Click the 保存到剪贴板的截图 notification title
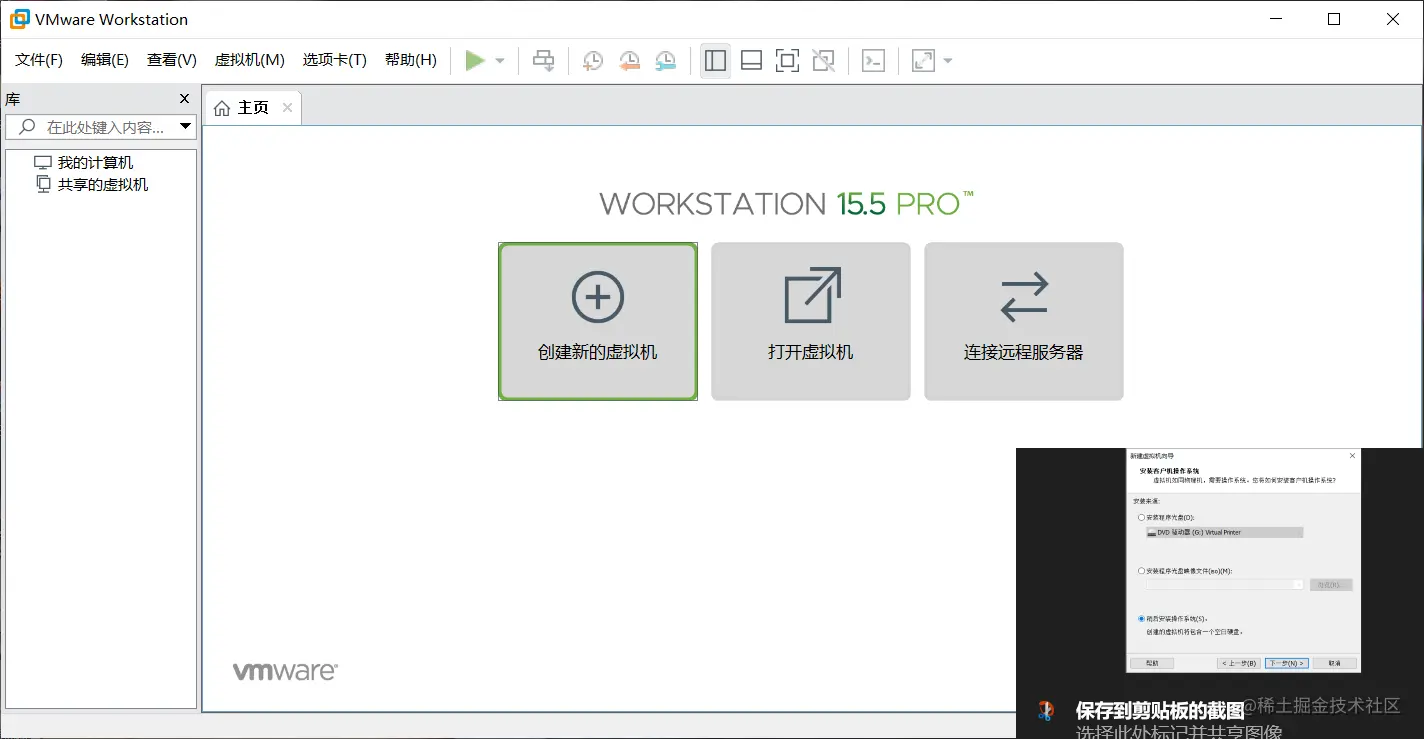The width and height of the screenshot is (1424, 739). click(1160, 710)
